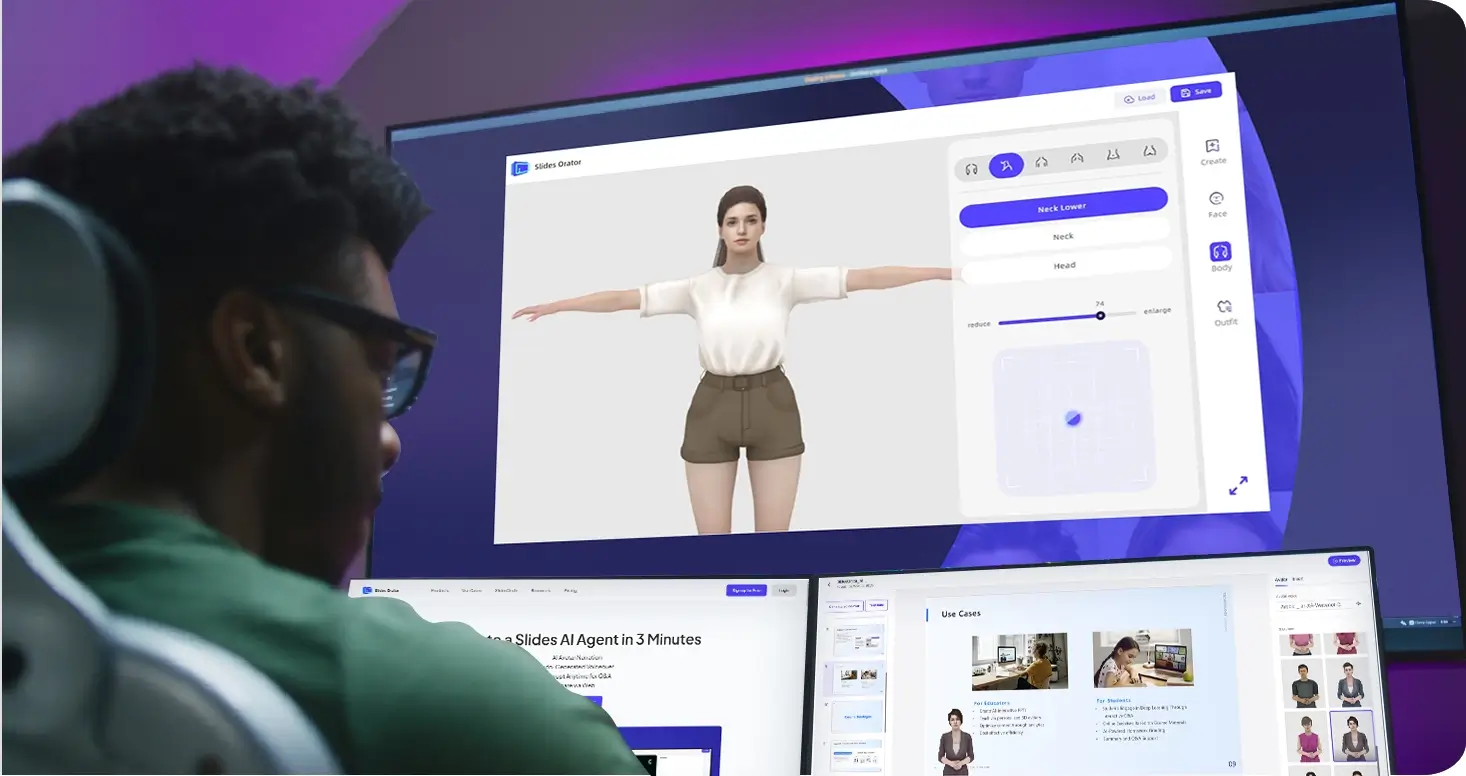
Task: Click the website's logo in the nav bar
Action: 381,590
